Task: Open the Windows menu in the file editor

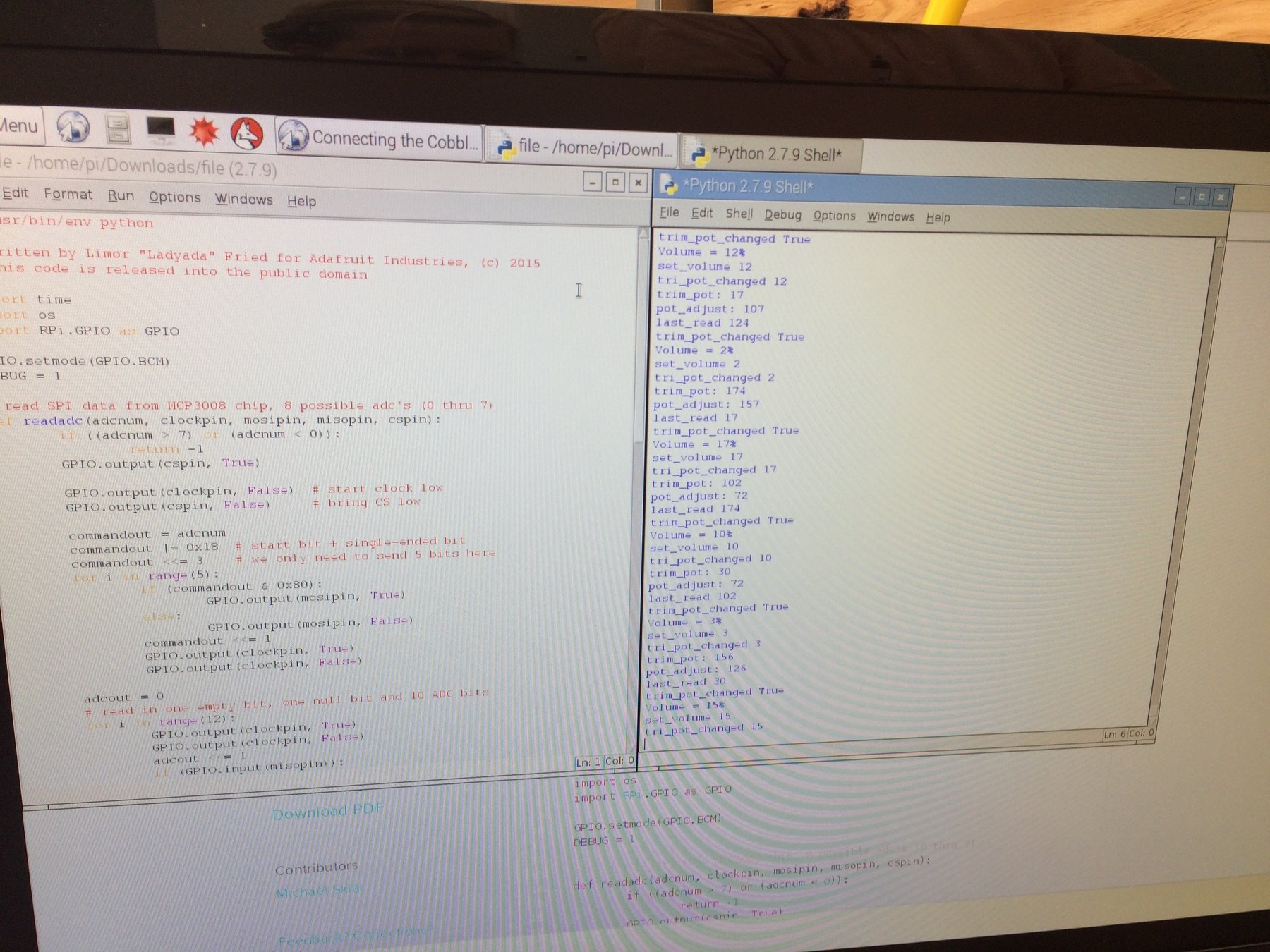Action: click(243, 200)
